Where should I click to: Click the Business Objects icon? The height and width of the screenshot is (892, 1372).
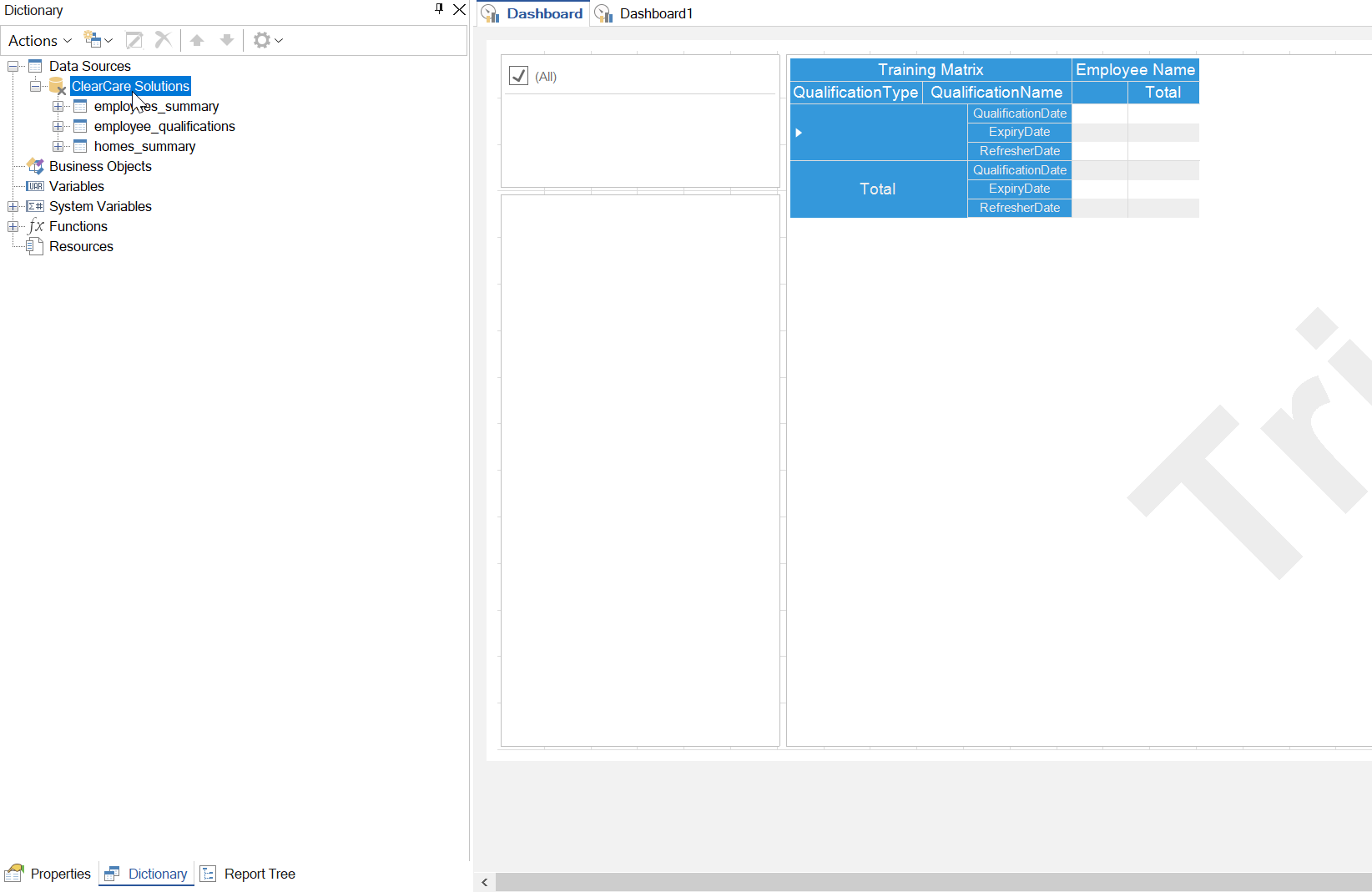tap(35, 166)
